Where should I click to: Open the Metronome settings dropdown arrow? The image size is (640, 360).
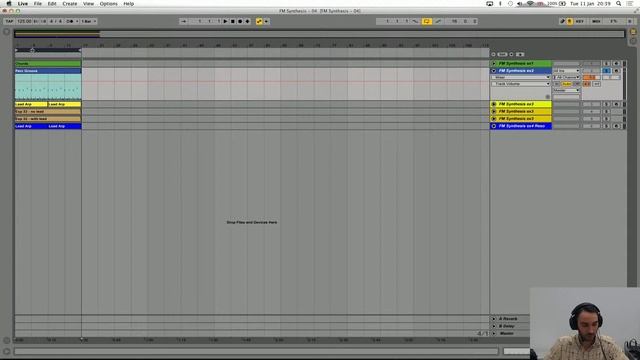tap(77, 21)
